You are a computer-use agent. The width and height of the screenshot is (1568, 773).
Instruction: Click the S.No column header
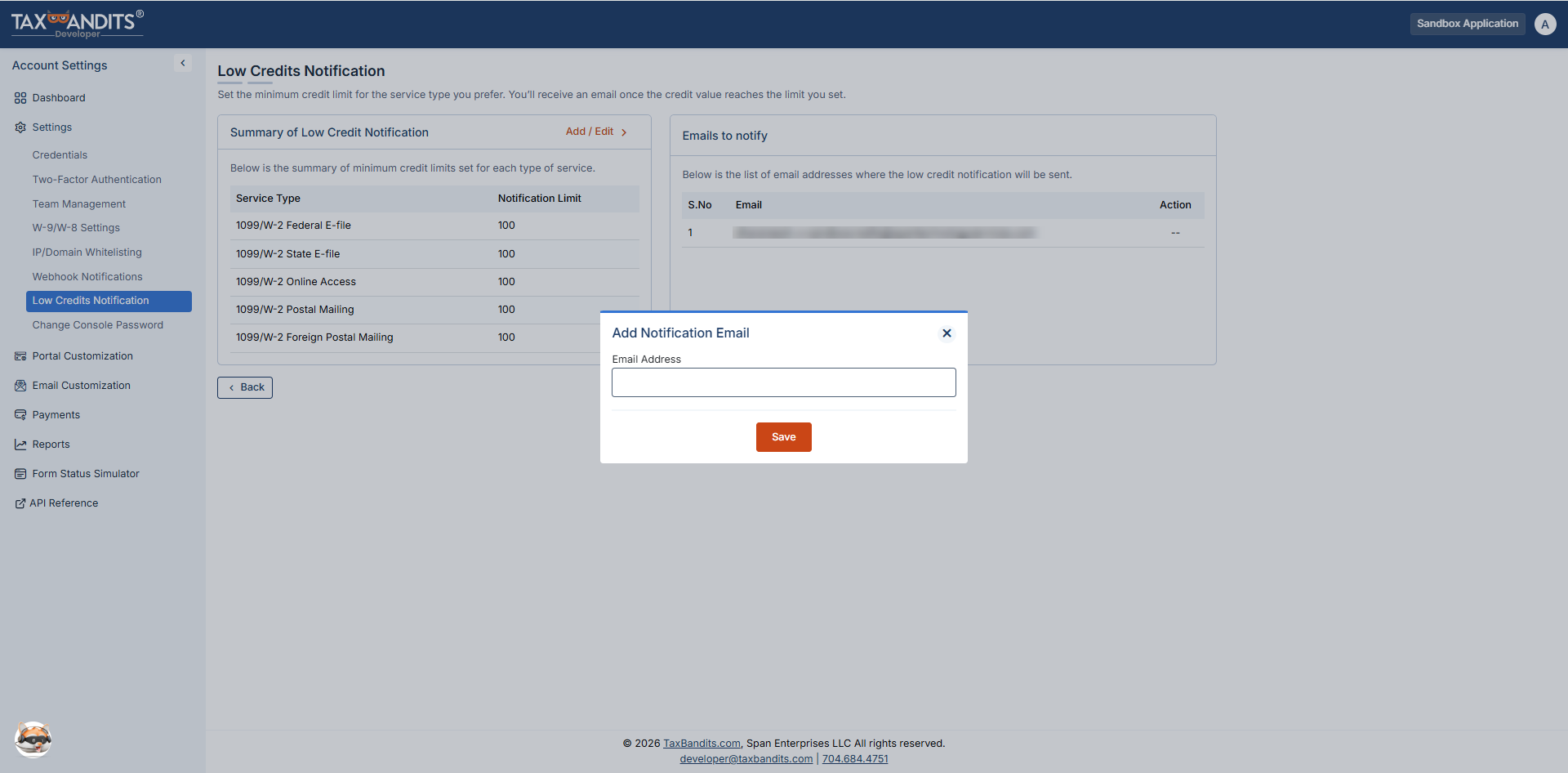pos(699,205)
